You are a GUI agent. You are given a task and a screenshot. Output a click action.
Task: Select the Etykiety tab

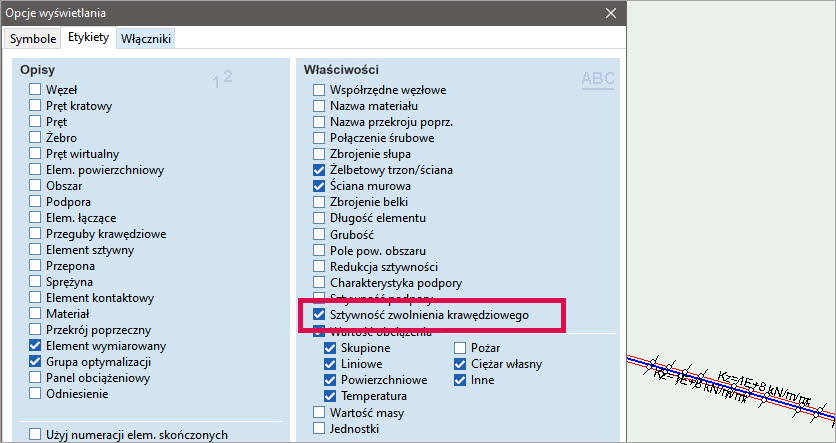[88, 38]
